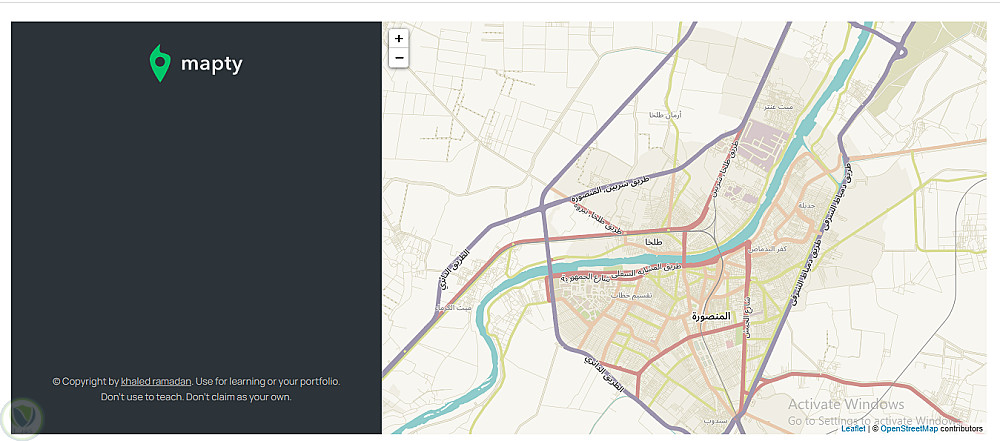The image size is (1000, 441).
Task: Click the طلخا town label on map
Action: click(x=655, y=243)
